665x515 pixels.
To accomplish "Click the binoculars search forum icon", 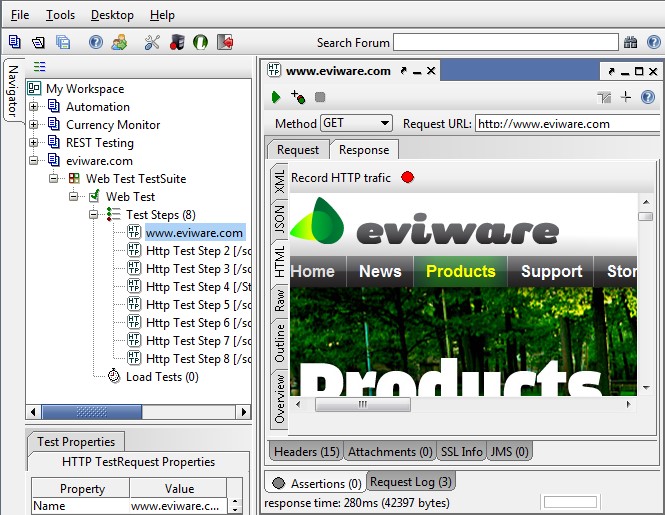I will [x=630, y=42].
